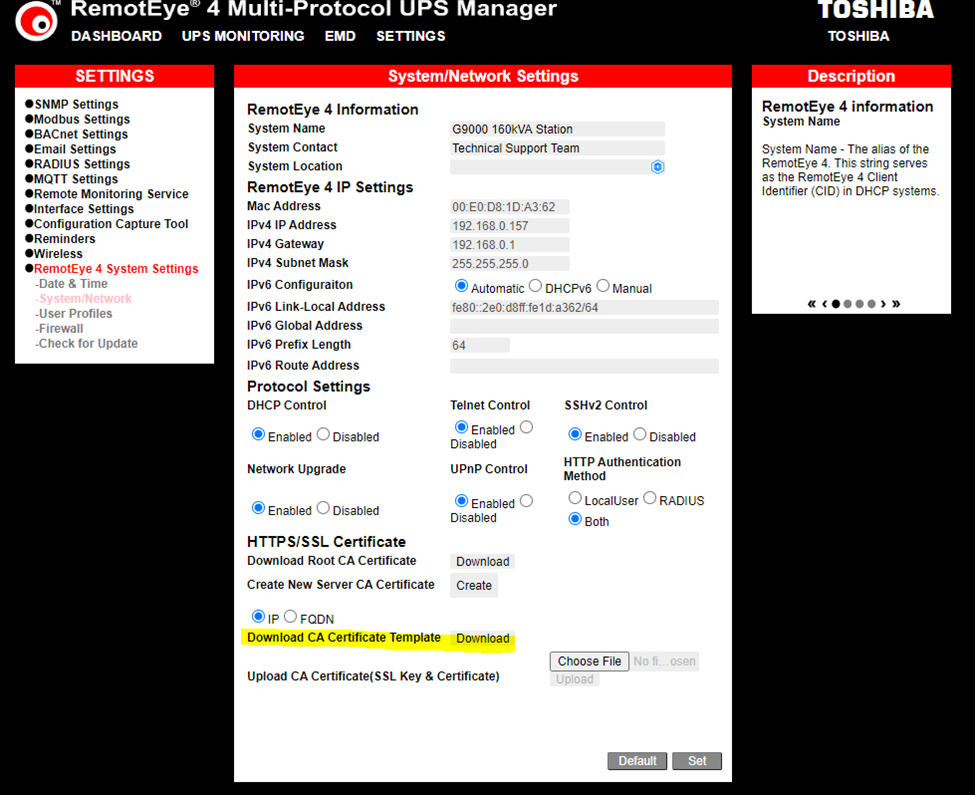The height and width of the screenshot is (795, 975).
Task: Expand RemotEye 4 System Settings in sidebar
Action: [116, 269]
